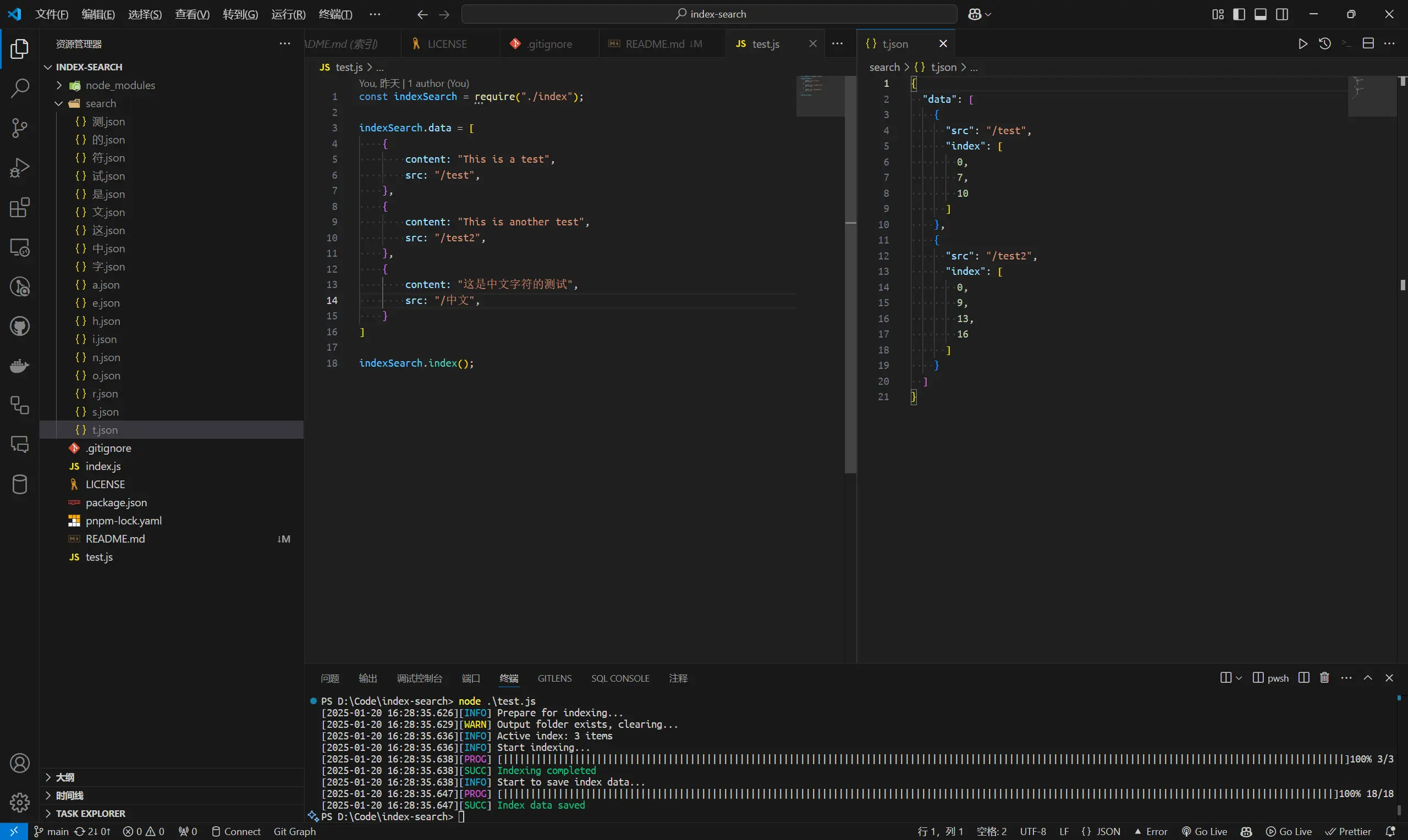Go forward in navigation history
This screenshot has height=840, width=1408.
(x=444, y=15)
